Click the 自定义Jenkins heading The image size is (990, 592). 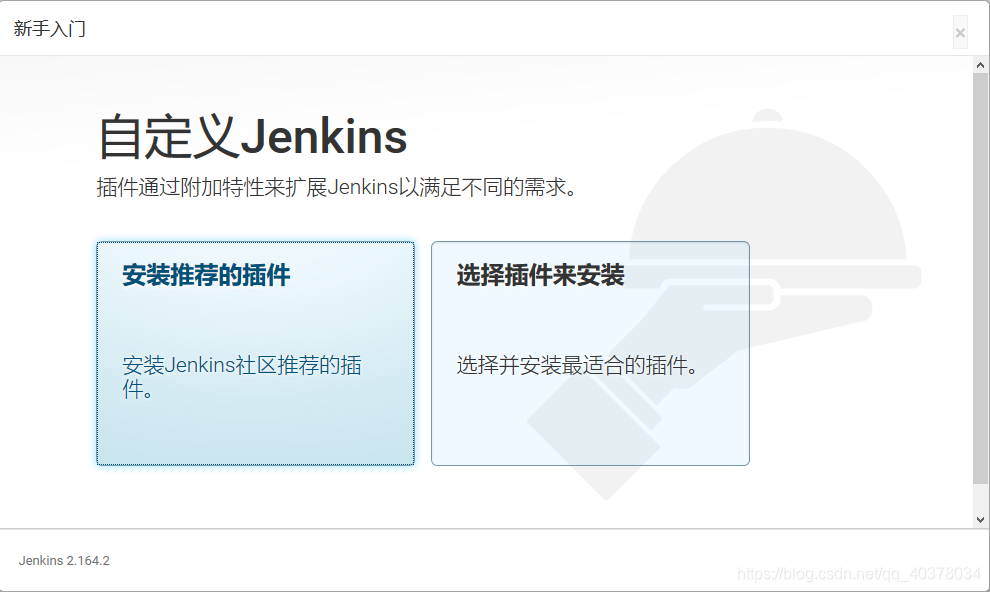pos(253,136)
